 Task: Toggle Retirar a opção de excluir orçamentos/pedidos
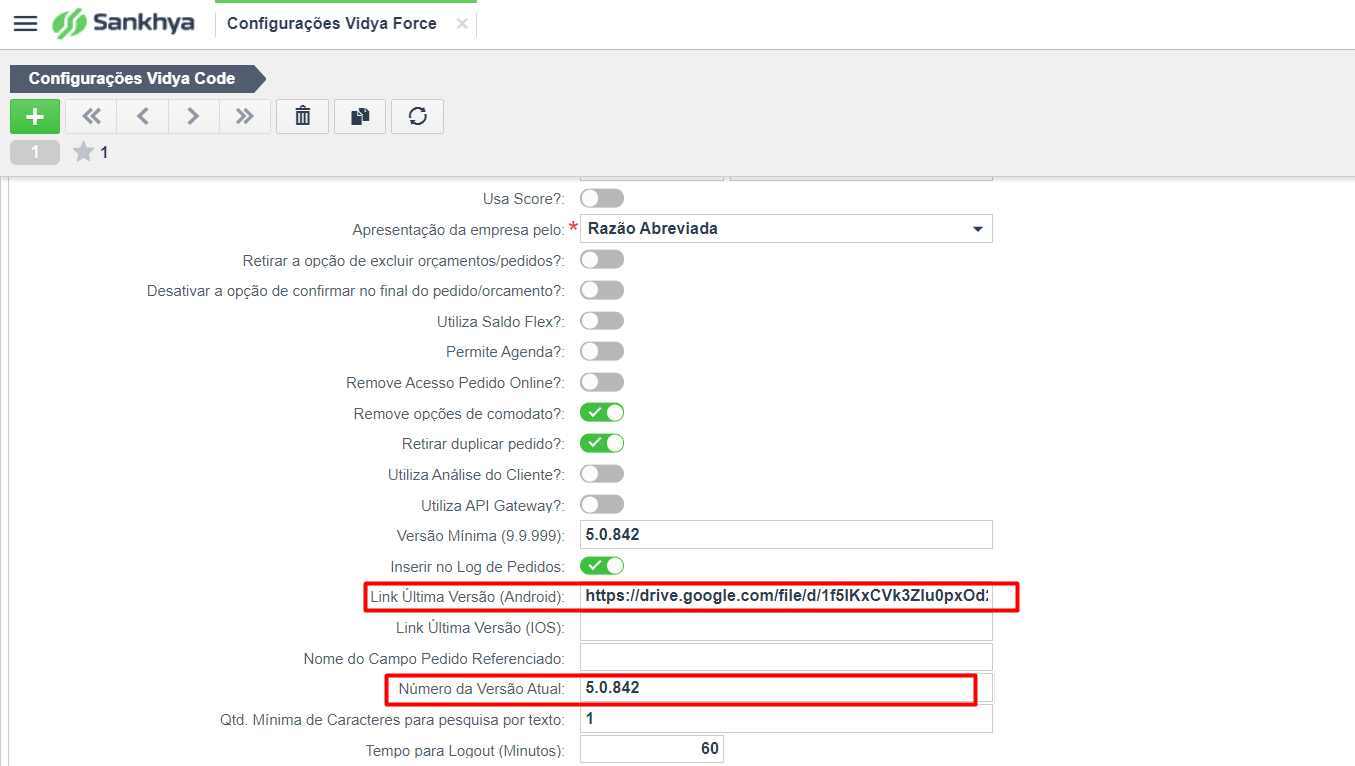602,259
